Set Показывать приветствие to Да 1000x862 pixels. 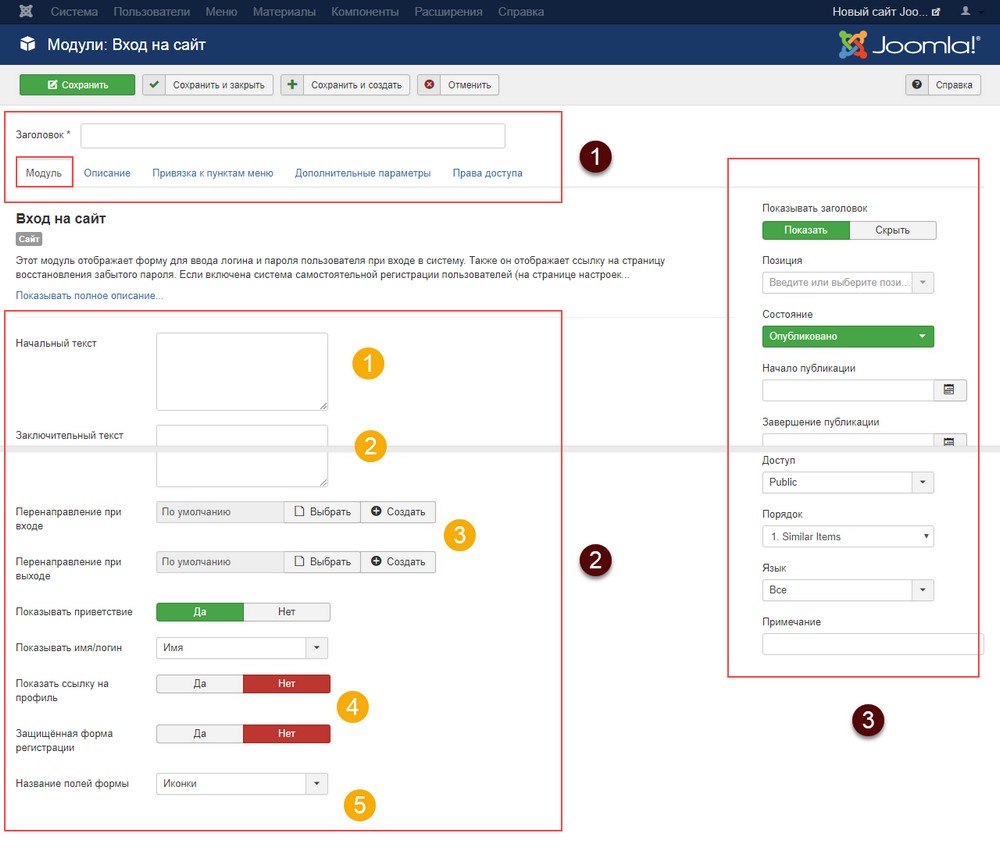pyautogui.click(x=200, y=612)
